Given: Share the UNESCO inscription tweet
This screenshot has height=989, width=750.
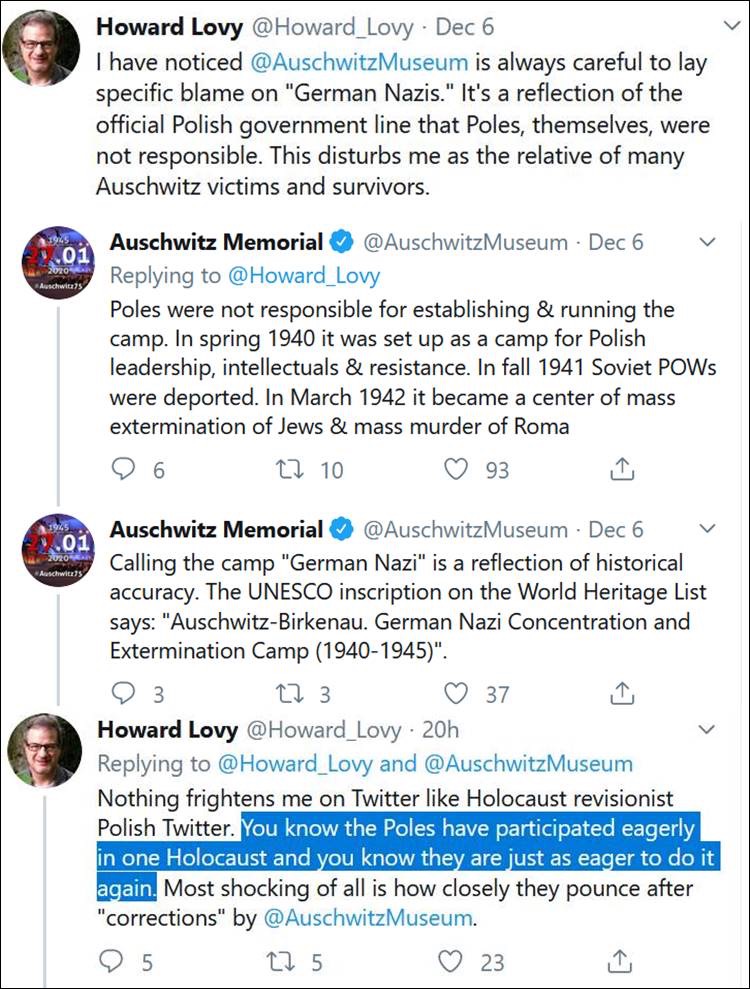Looking at the screenshot, I should [x=621, y=692].
